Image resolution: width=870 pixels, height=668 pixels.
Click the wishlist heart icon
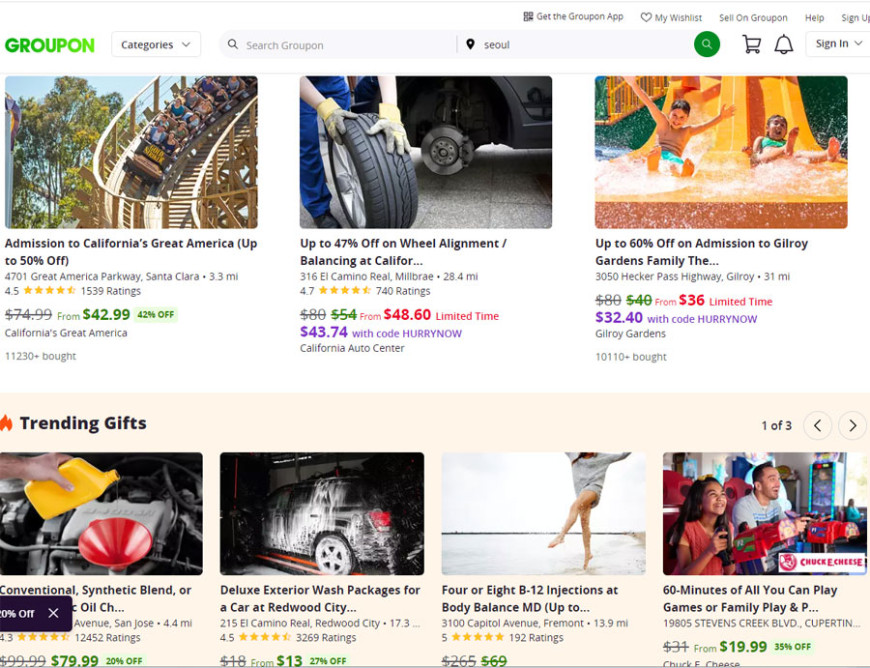coord(646,17)
